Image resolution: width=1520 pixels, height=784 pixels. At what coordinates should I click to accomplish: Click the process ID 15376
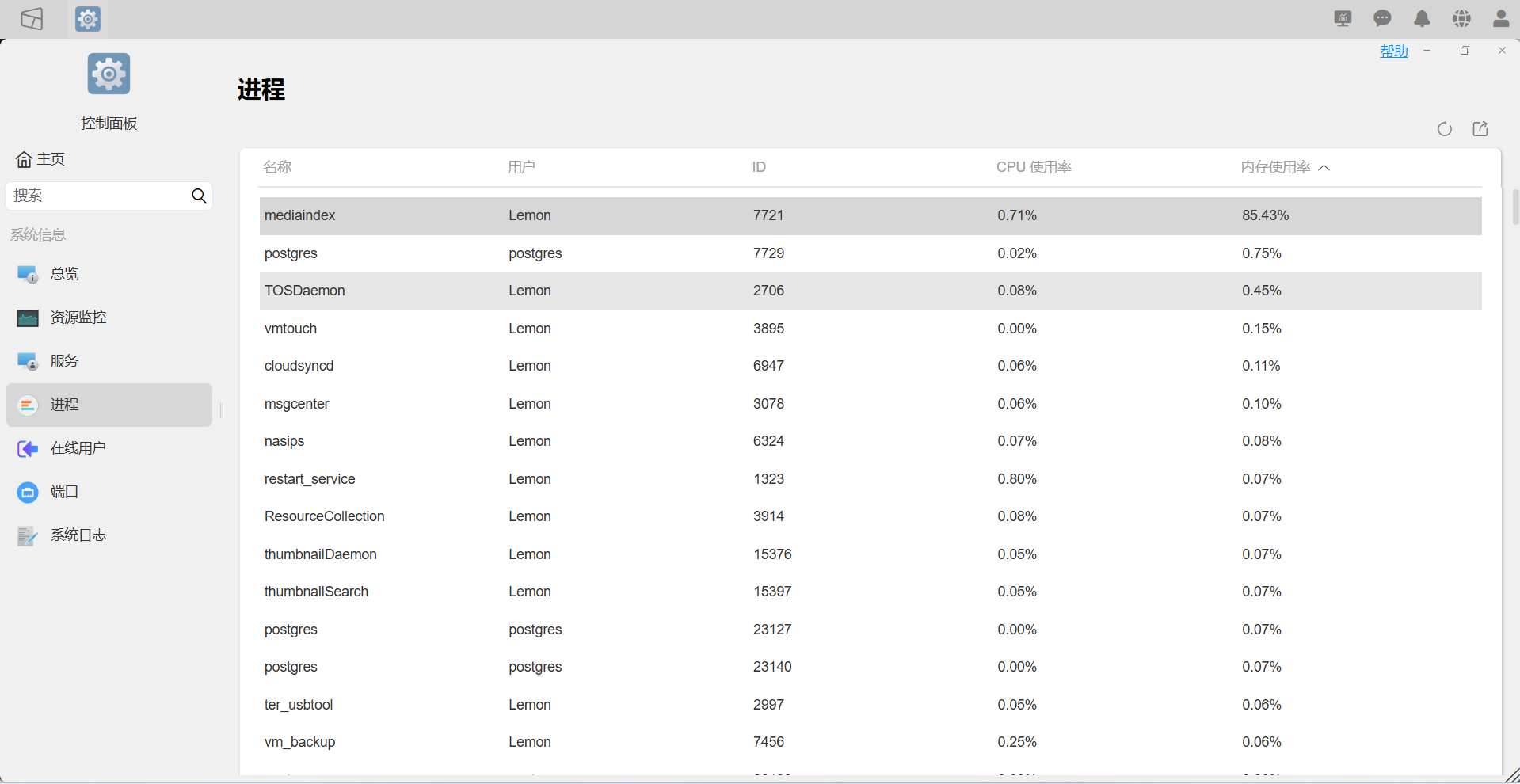[772, 554]
